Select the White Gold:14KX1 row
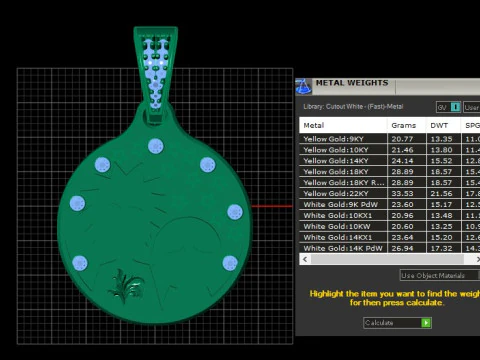Screen dimensions: 480x360 pos(390,238)
